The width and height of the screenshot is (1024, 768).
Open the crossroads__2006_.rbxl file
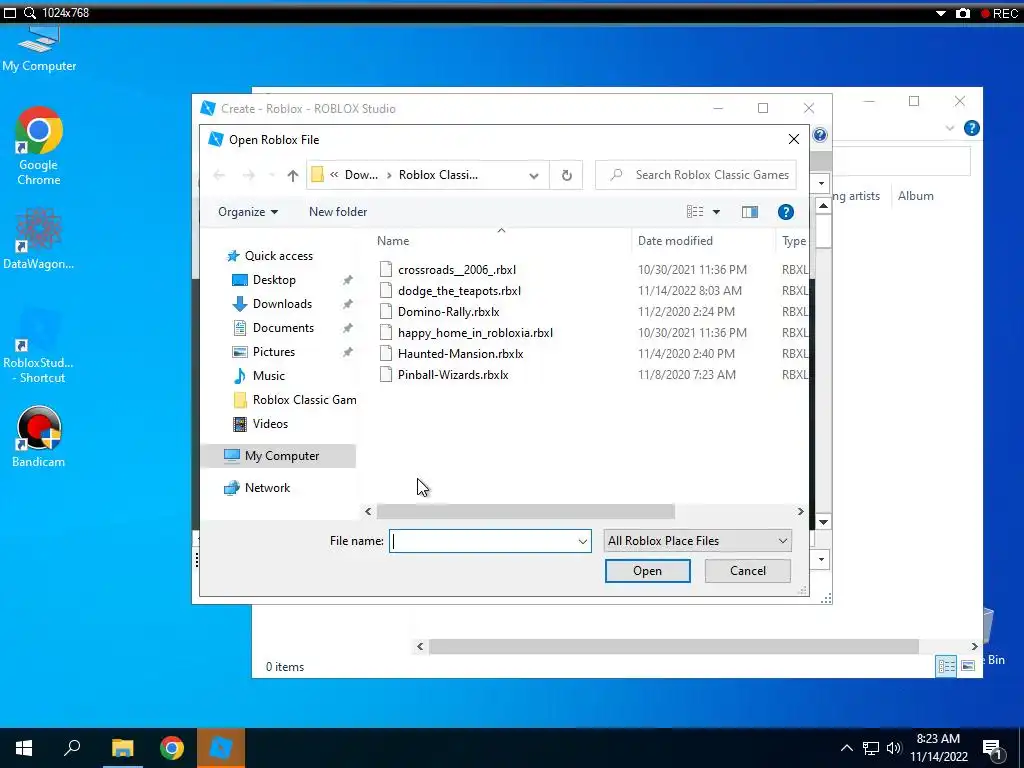[x=456, y=270]
